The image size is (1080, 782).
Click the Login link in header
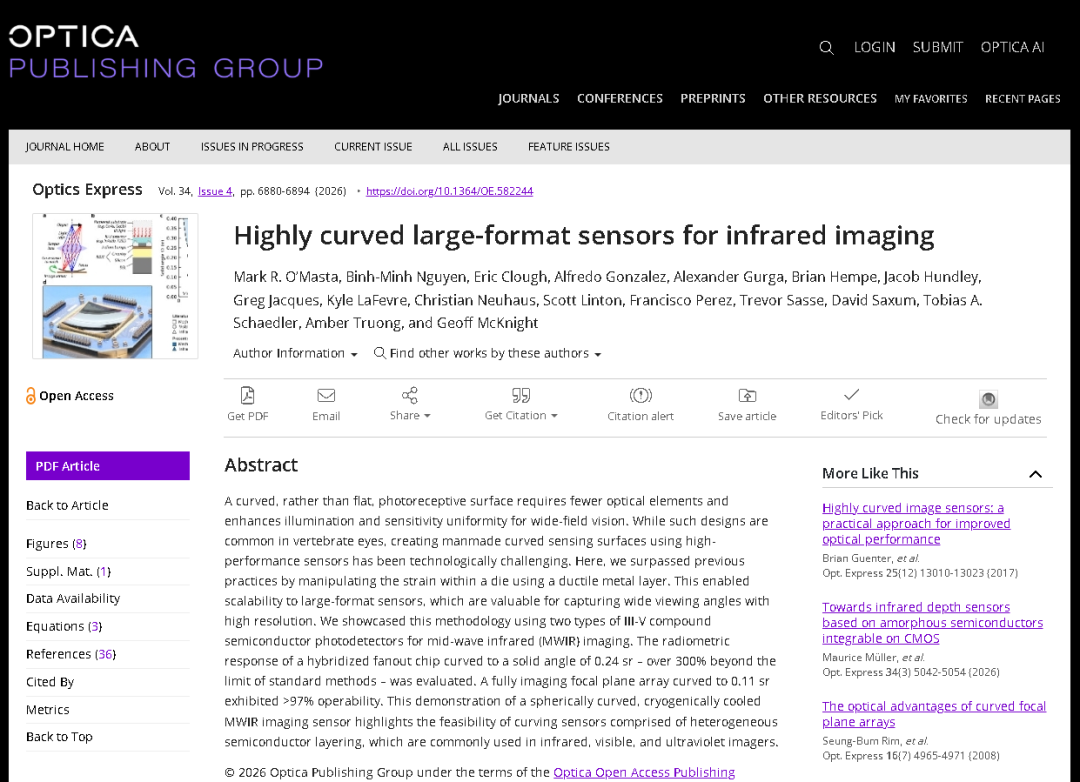click(874, 47)
